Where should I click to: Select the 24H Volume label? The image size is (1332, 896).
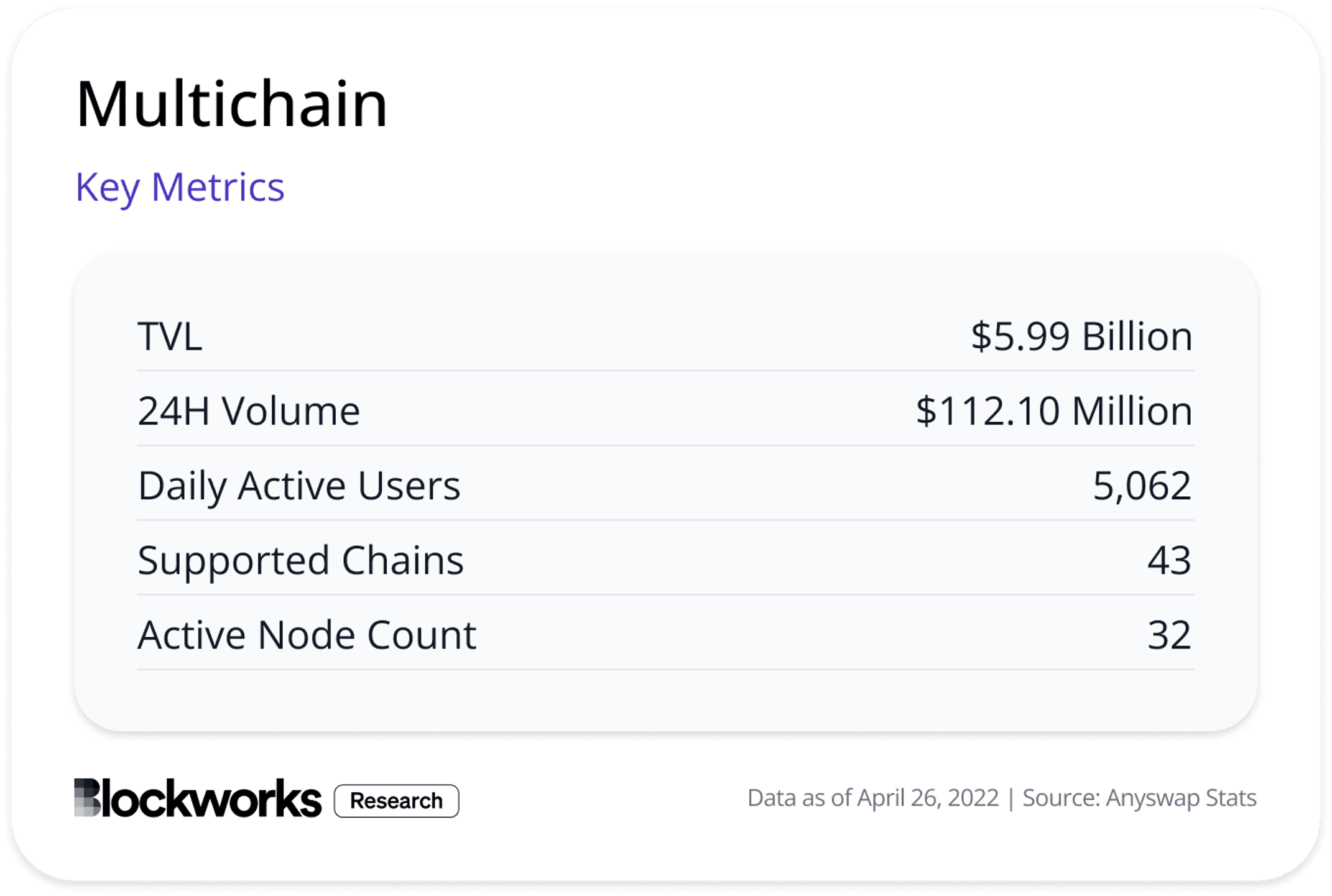249,411
